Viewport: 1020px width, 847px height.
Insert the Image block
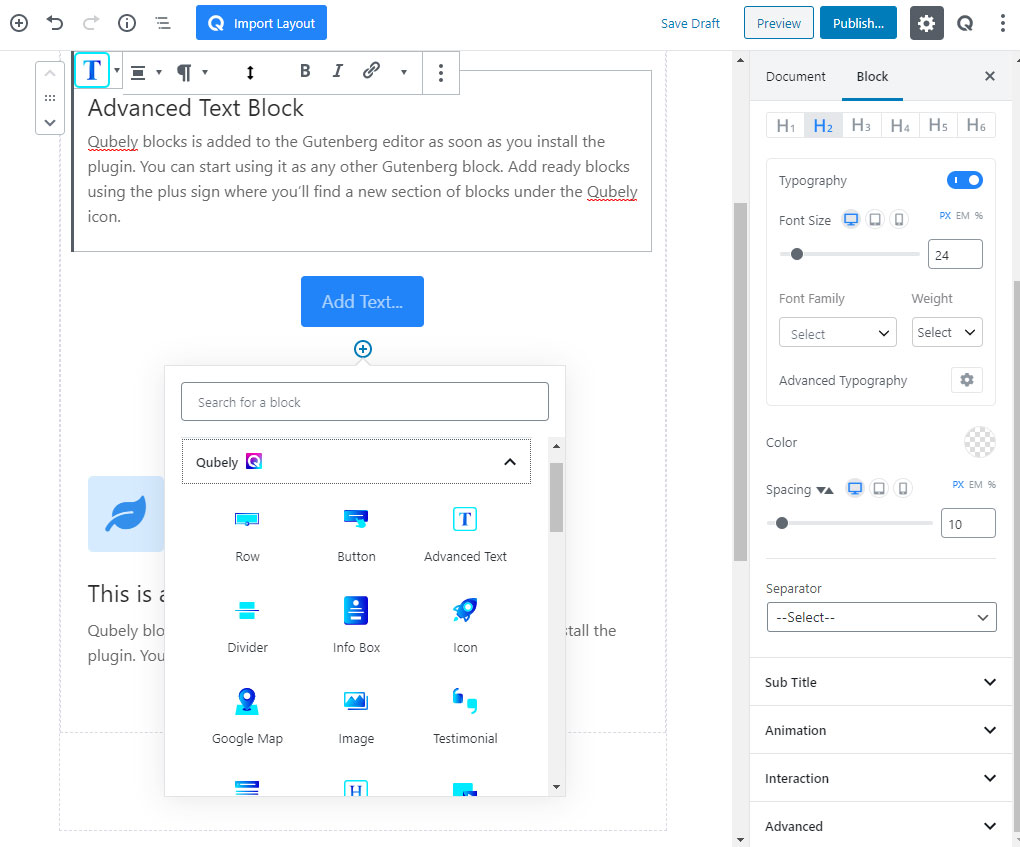click(356, 718)
